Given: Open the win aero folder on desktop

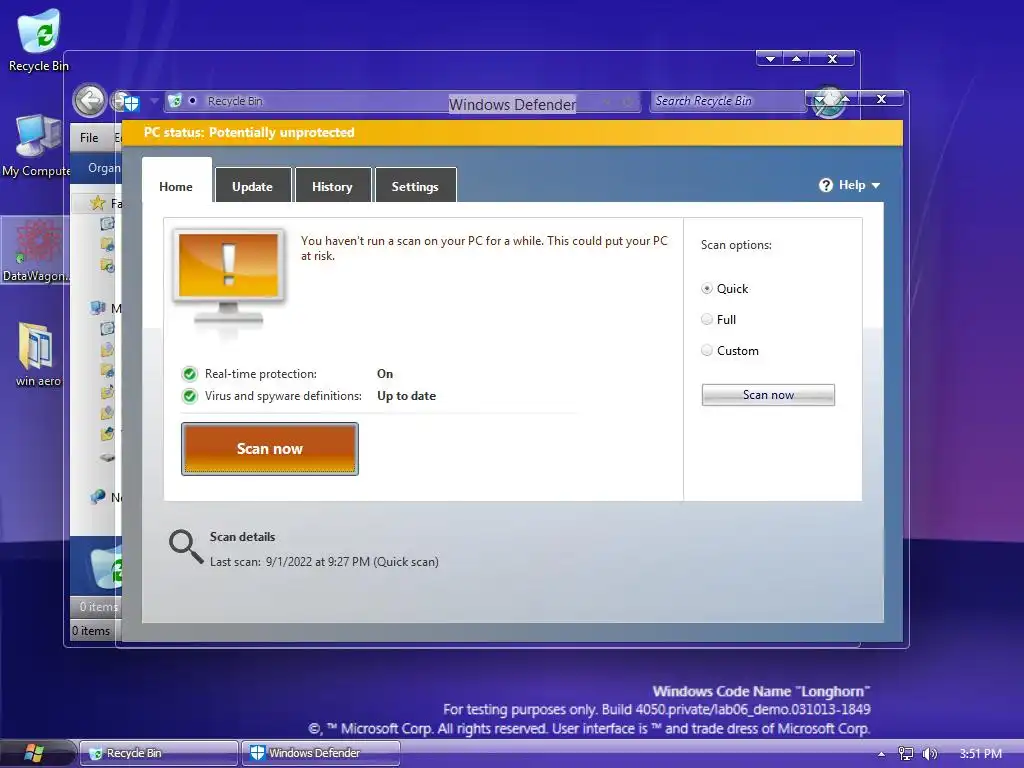Looking at the screenshot, I should tap(38, 355).
